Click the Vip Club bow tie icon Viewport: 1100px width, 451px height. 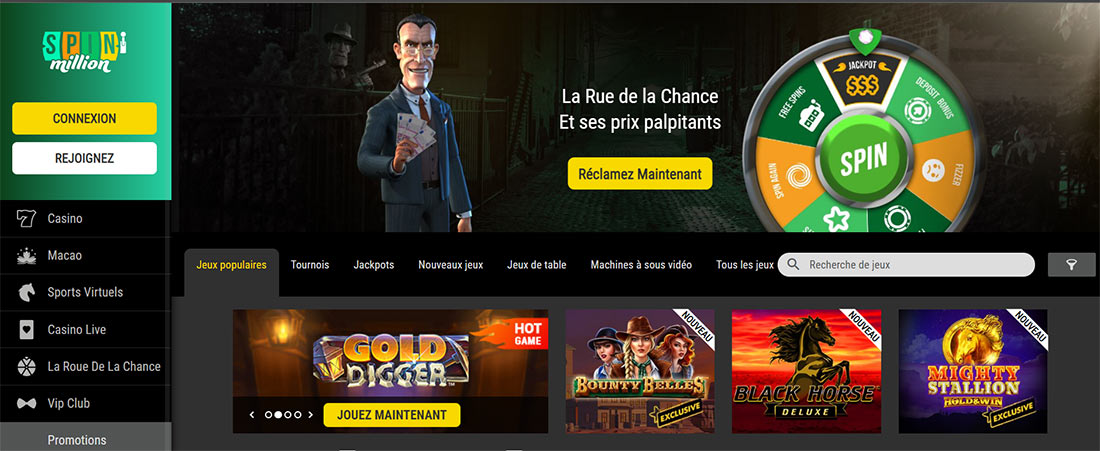click(26, 403)
